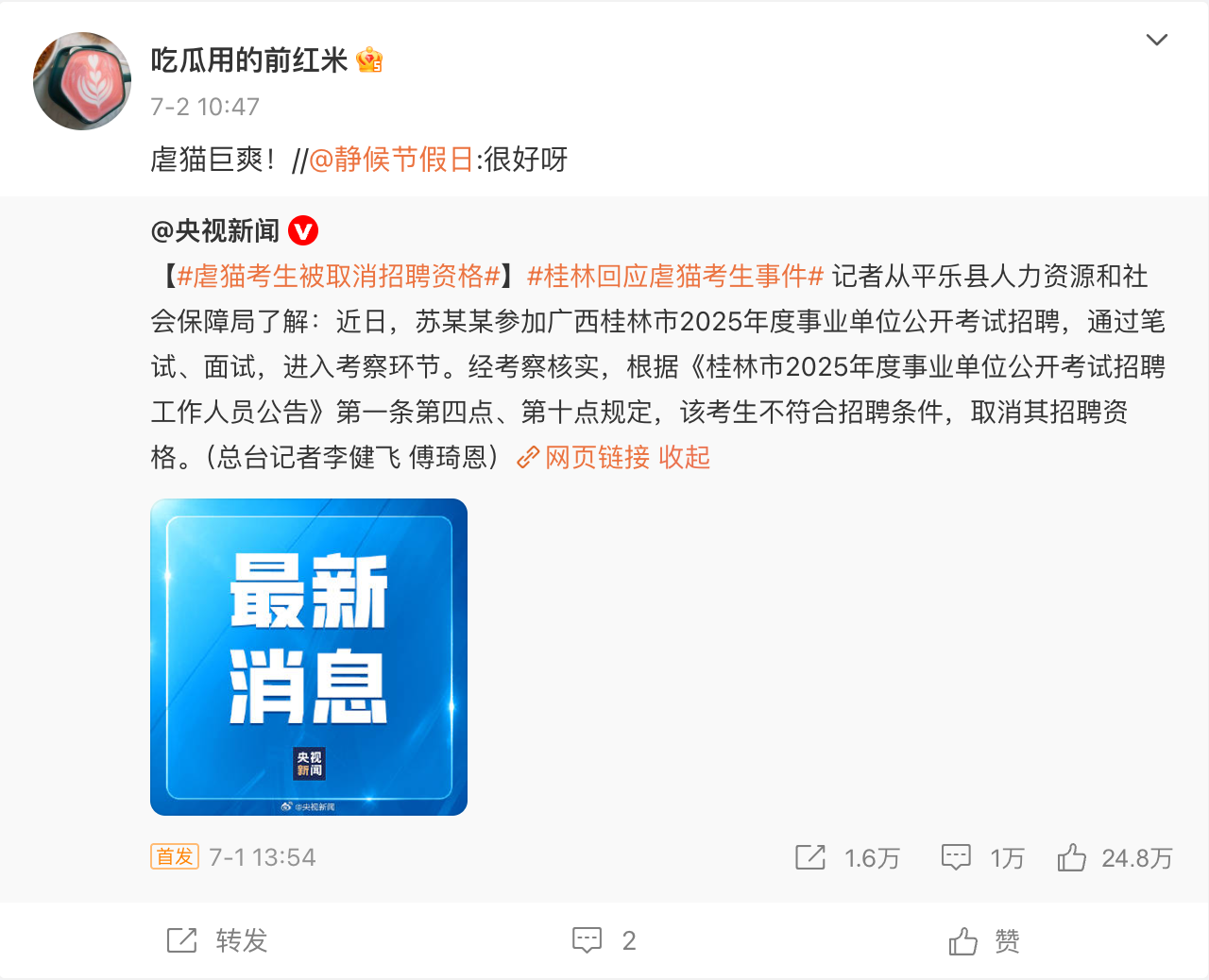Click the 首发 tag badge
Image resolution: width=1209 pixels, height=980 pixels.
coord(175,856)
